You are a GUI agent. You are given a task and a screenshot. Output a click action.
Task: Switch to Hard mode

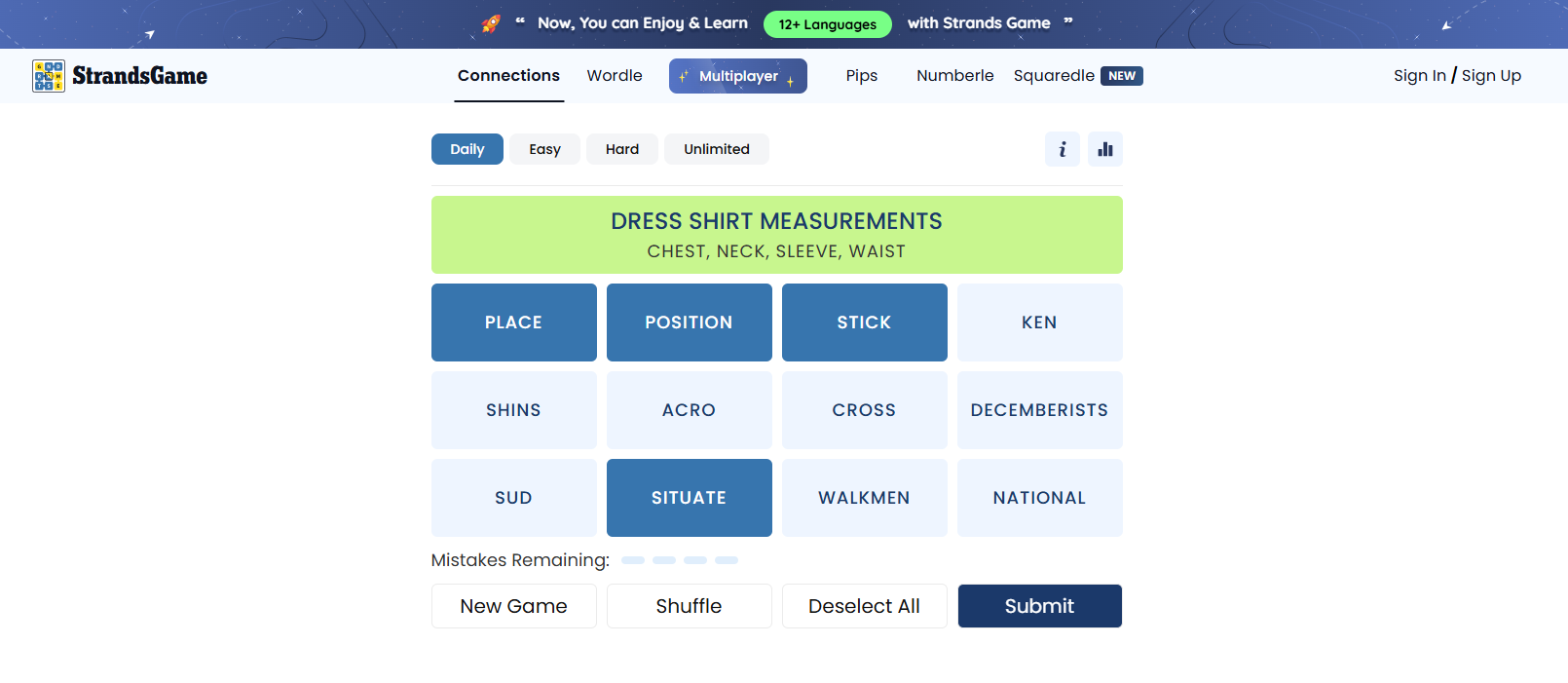coord(622,149)
